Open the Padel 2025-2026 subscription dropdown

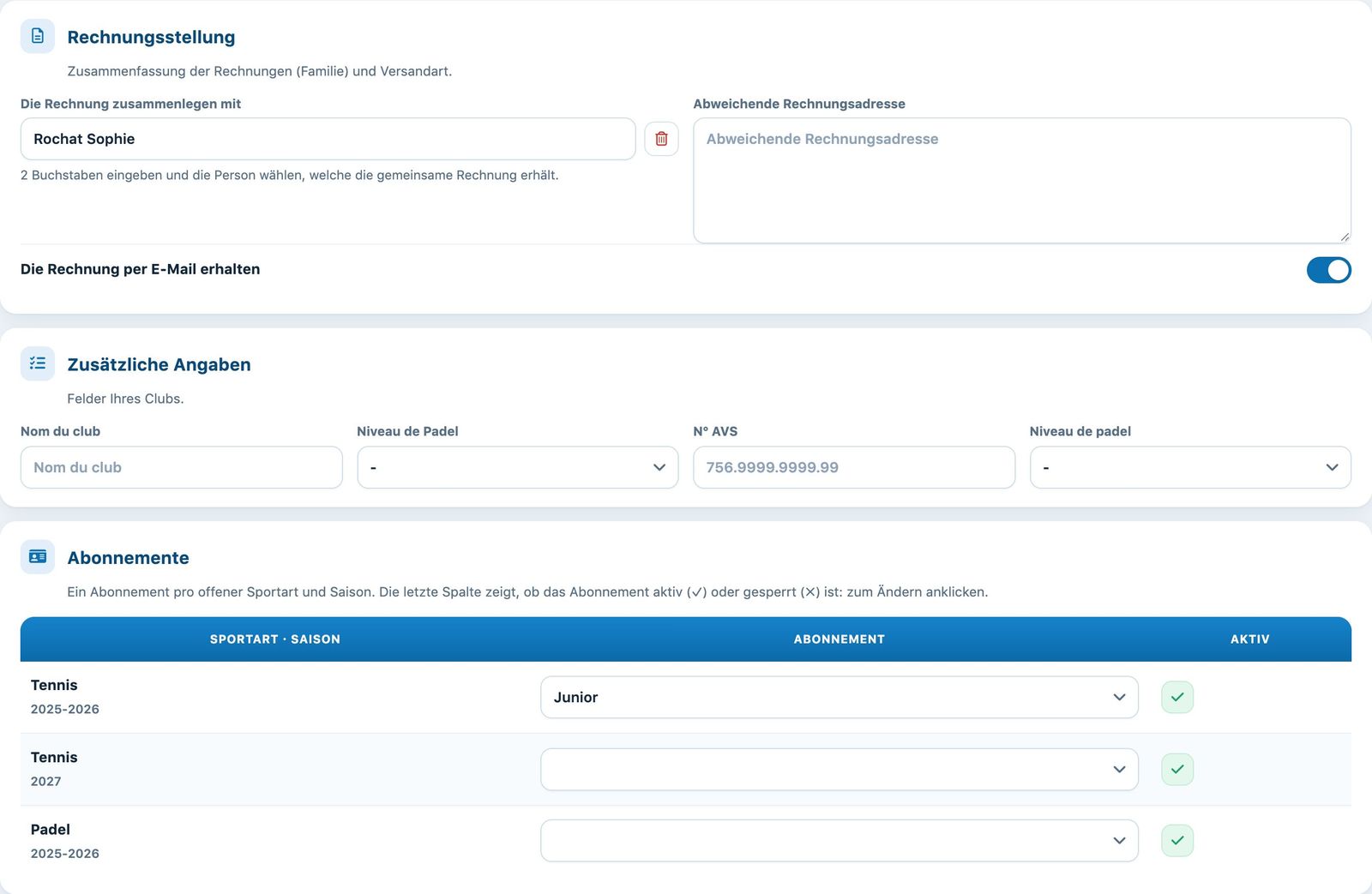tap(839, 841)
